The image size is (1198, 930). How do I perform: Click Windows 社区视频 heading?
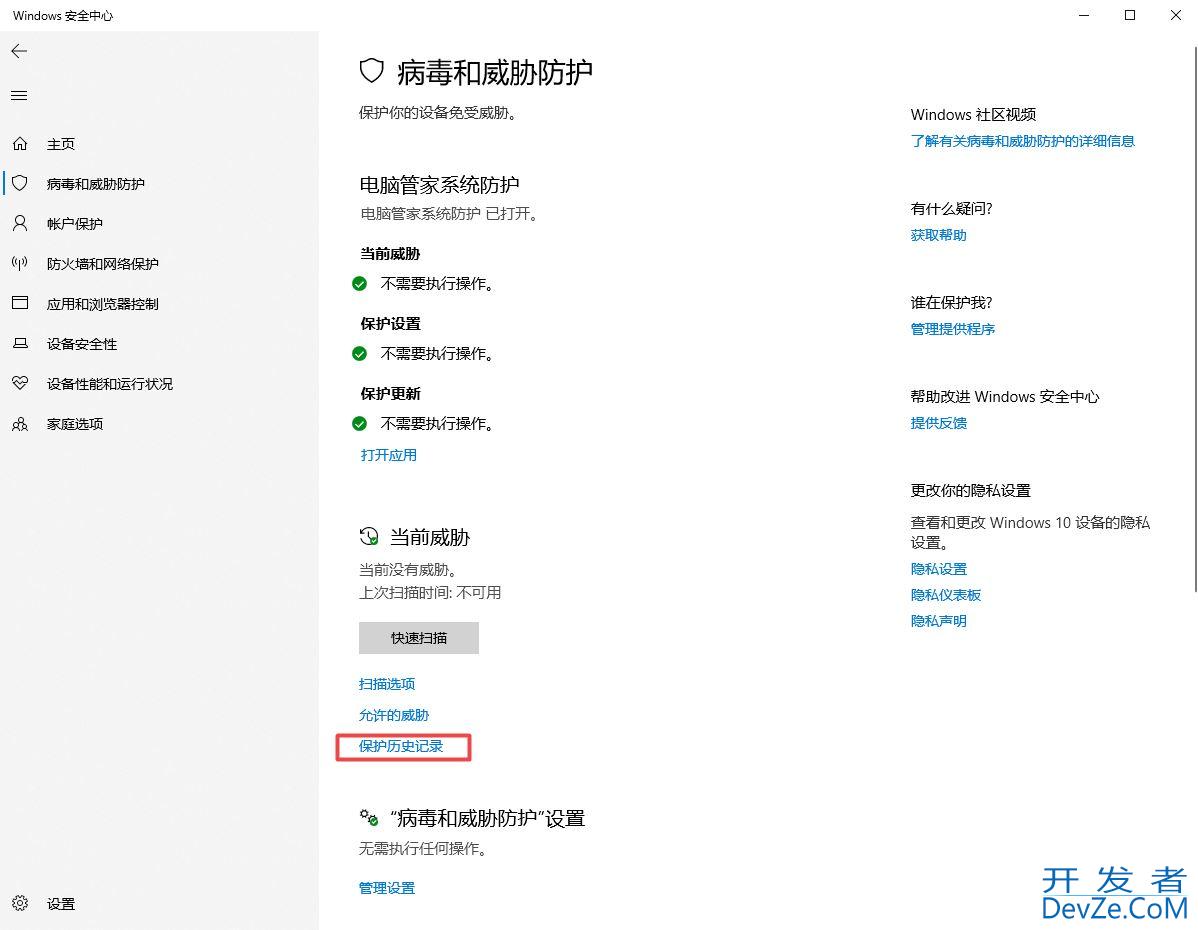pyautogui.click(x=973, y=115)
